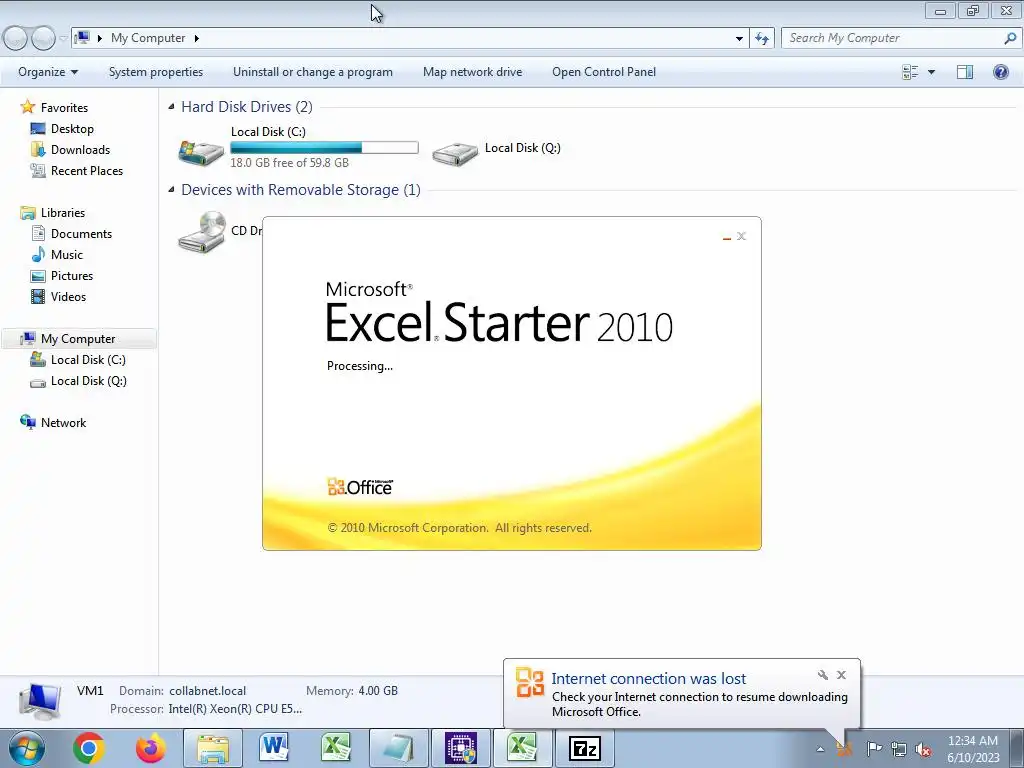1024x768 pixels.
Task: Open the Organize menu
Action: tap(48, 72)
